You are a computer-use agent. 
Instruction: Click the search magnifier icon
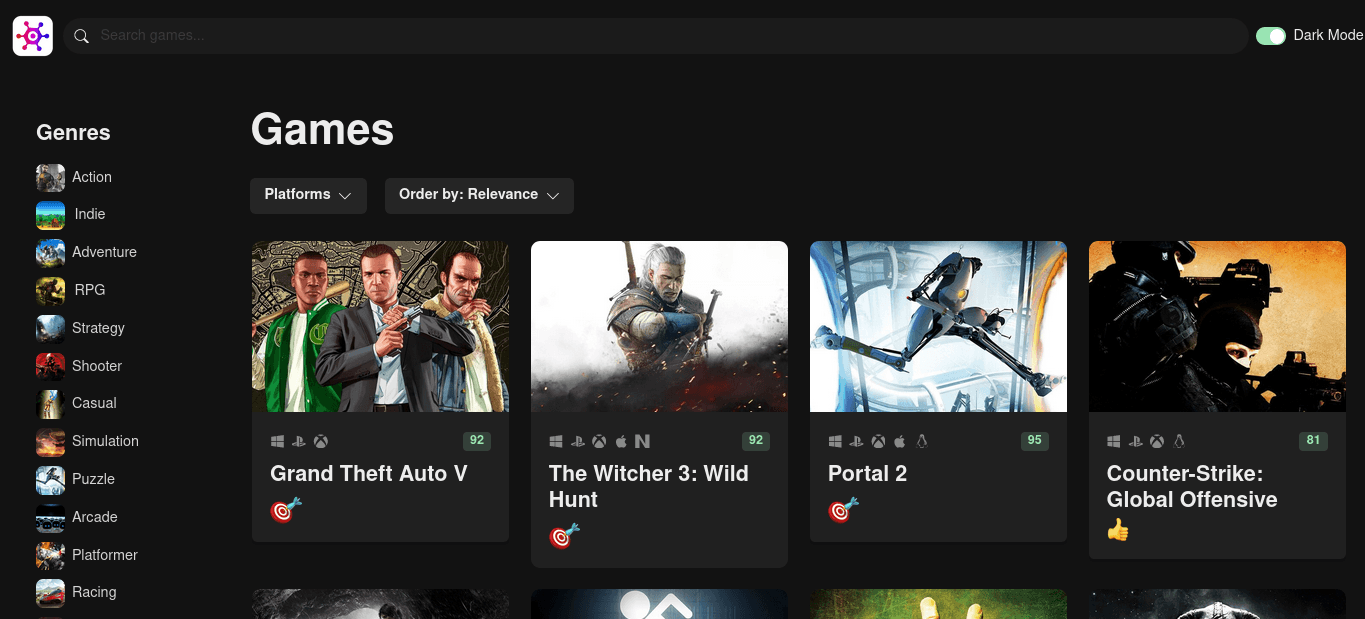click(x=81, y=36)
